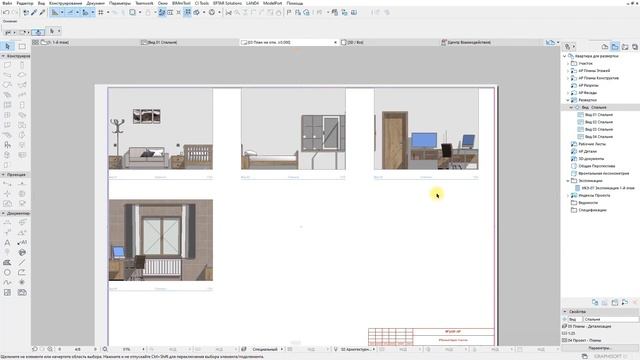Collapse the Проекция toolbox section

tap(3, 175)
